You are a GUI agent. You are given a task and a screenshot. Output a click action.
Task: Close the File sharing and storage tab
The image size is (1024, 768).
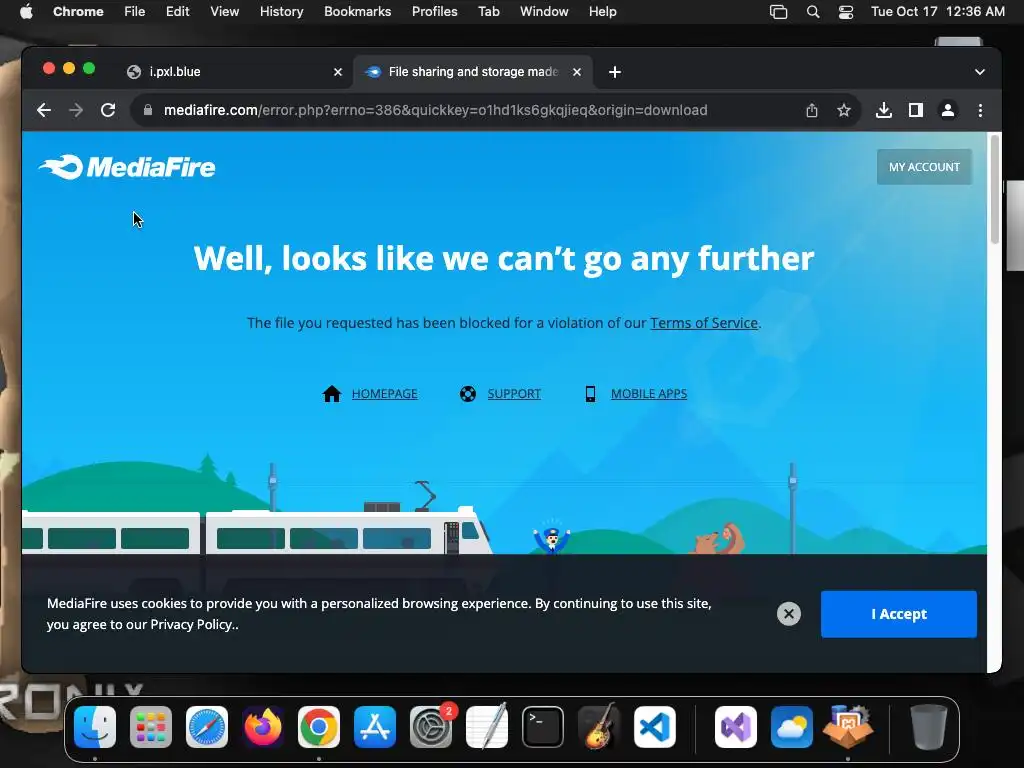(x=577, y=72)
